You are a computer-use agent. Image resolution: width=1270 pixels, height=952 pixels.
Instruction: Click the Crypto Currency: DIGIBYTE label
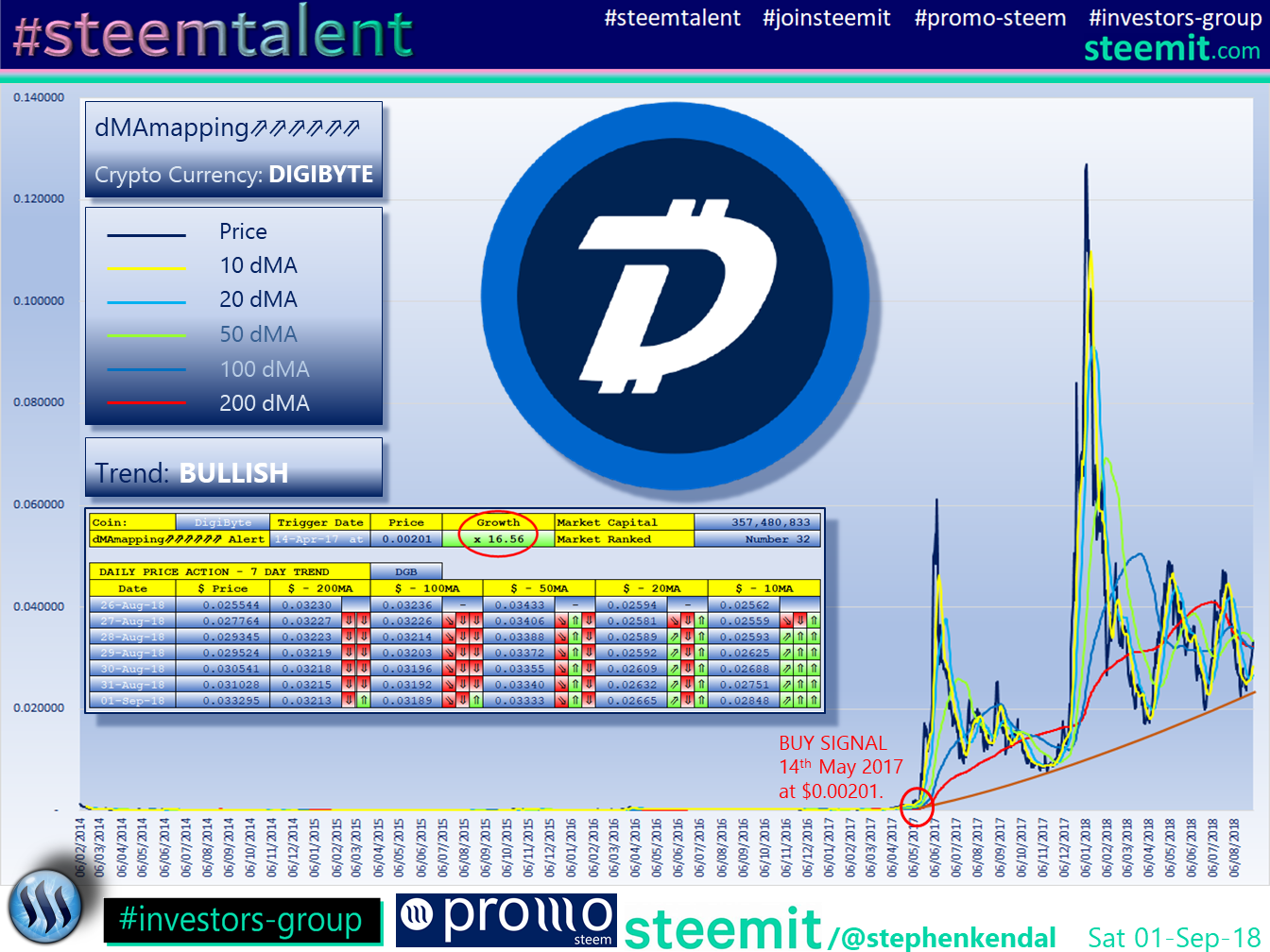tap(233, 175)
